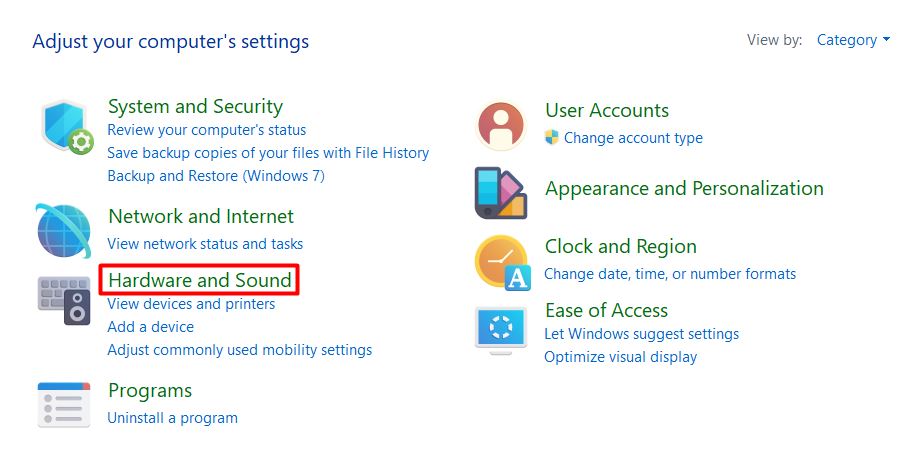Click the Appearance and Personalization icon

click(x=500, y=193)
